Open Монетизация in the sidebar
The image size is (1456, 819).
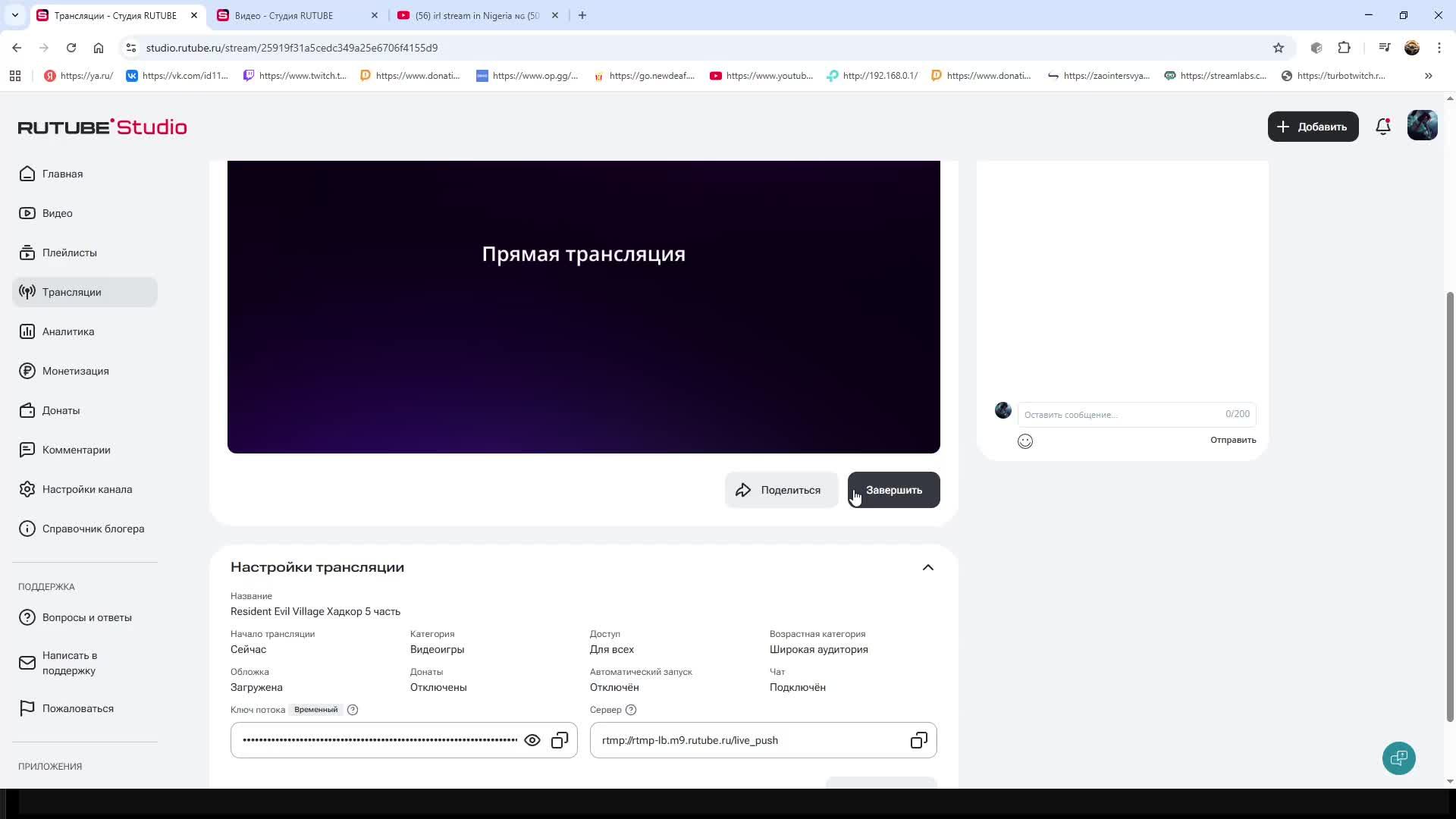click(75, 371)
